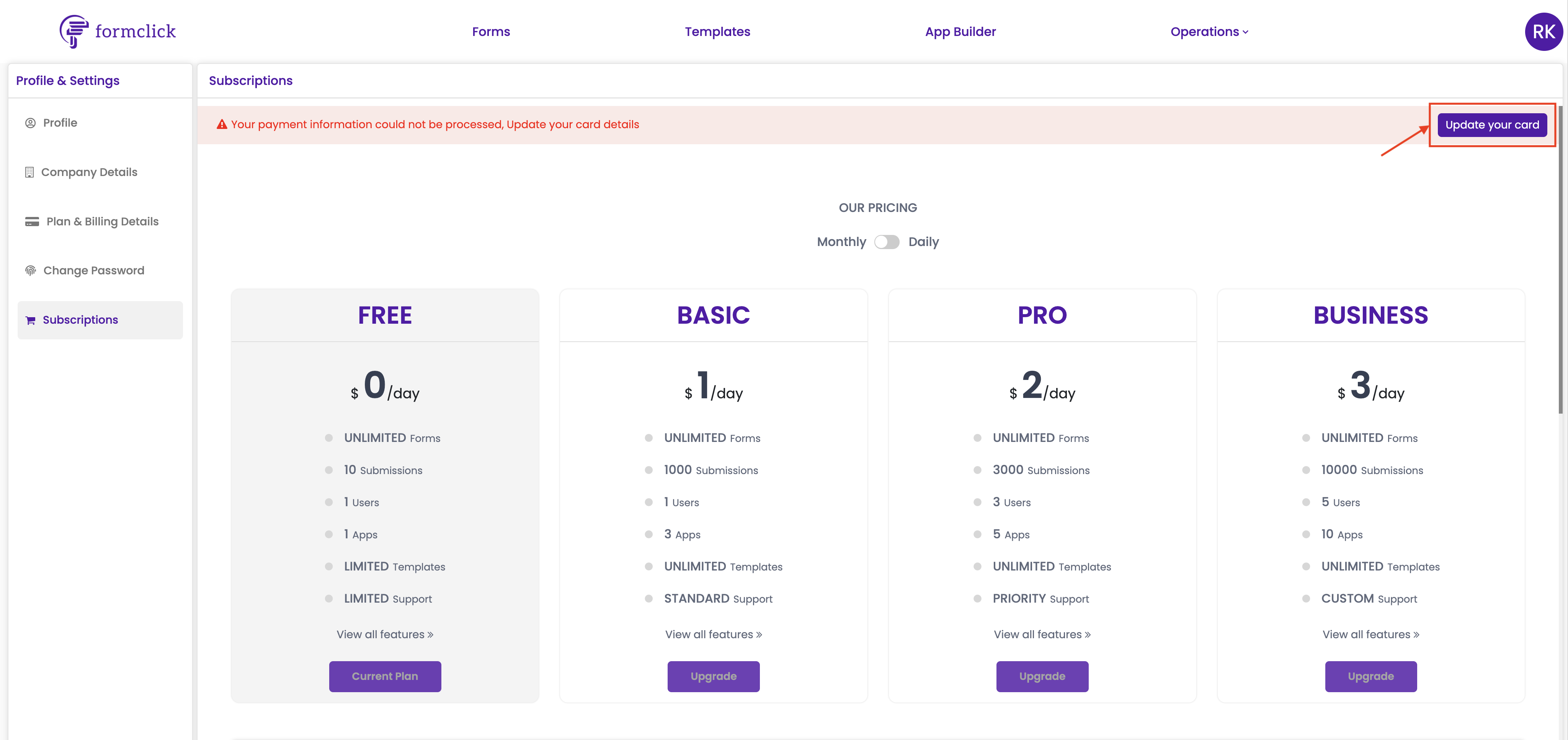This screenshot has width=1568, height=740.
Task: View all features of FREE plan
Action: coord(385,634)
